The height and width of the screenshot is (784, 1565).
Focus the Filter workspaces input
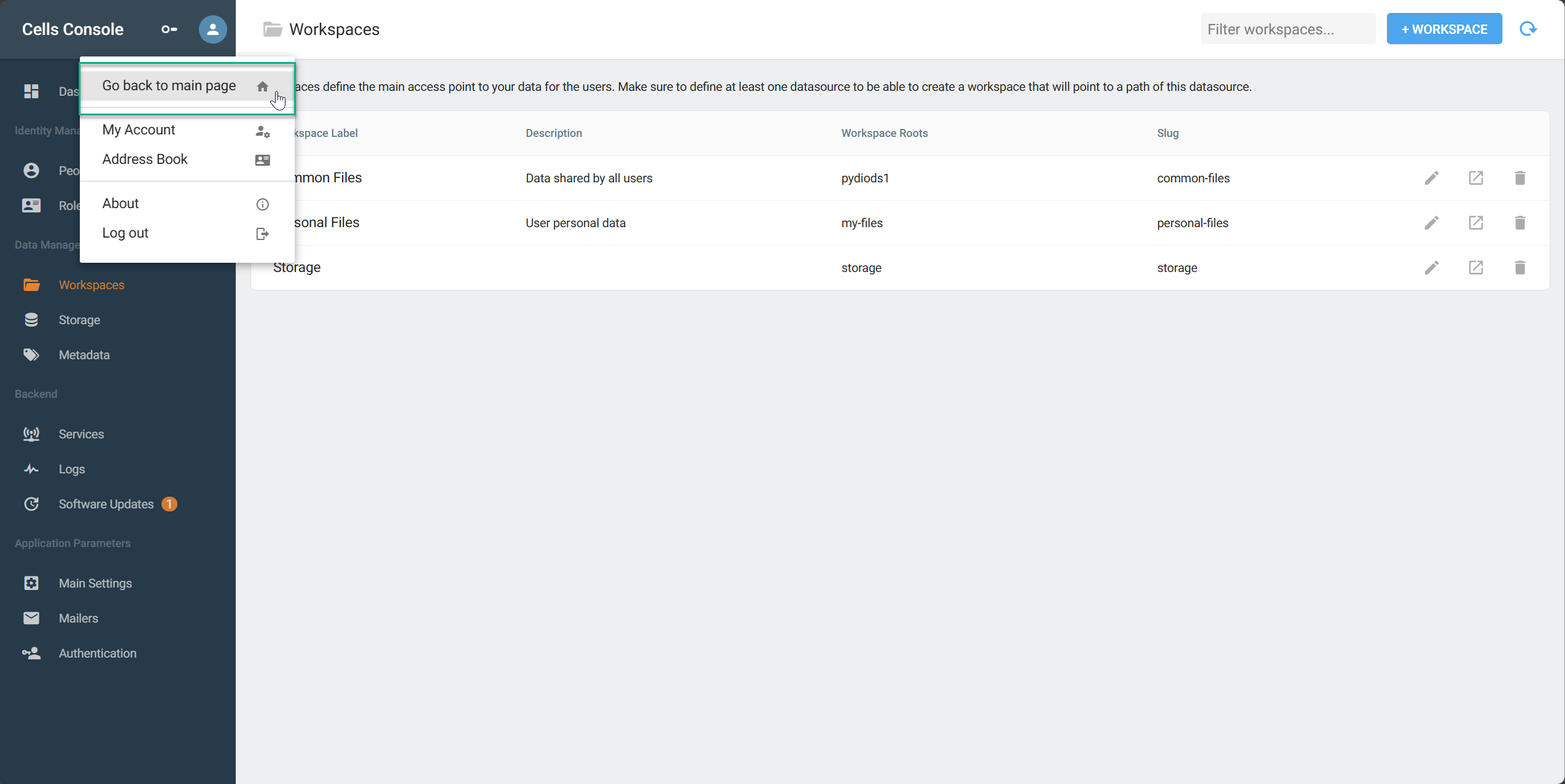[x=1288, y=29]
